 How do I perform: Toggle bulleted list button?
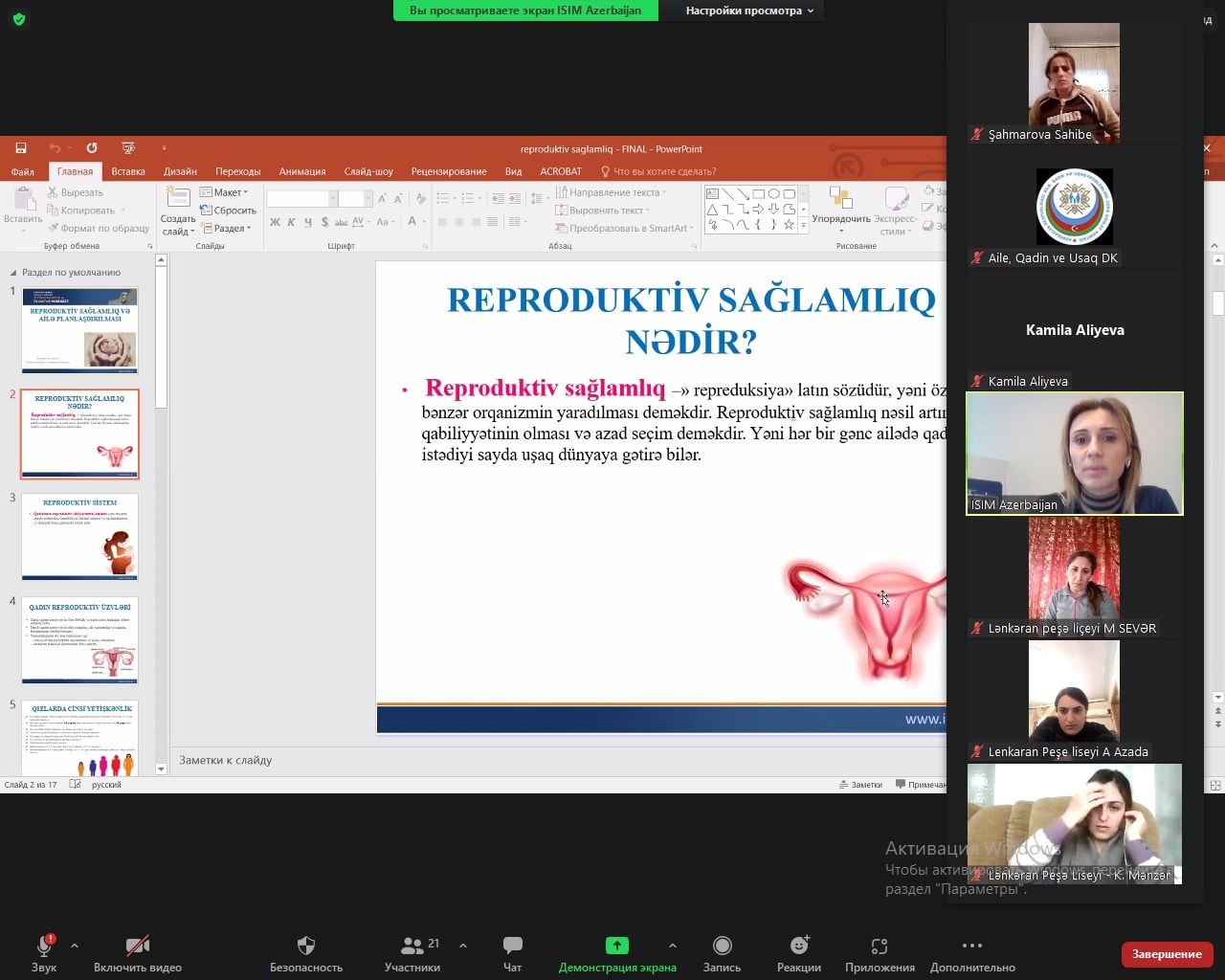coord(442,198)
